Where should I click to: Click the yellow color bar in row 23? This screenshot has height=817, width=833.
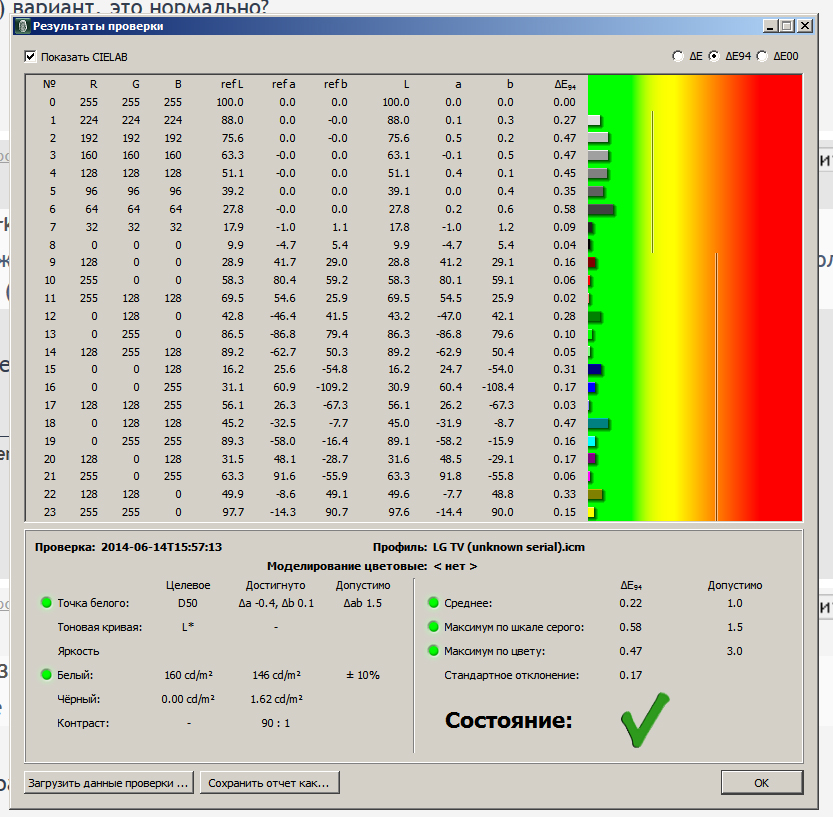pyautogui.click(x=591, y=513)
